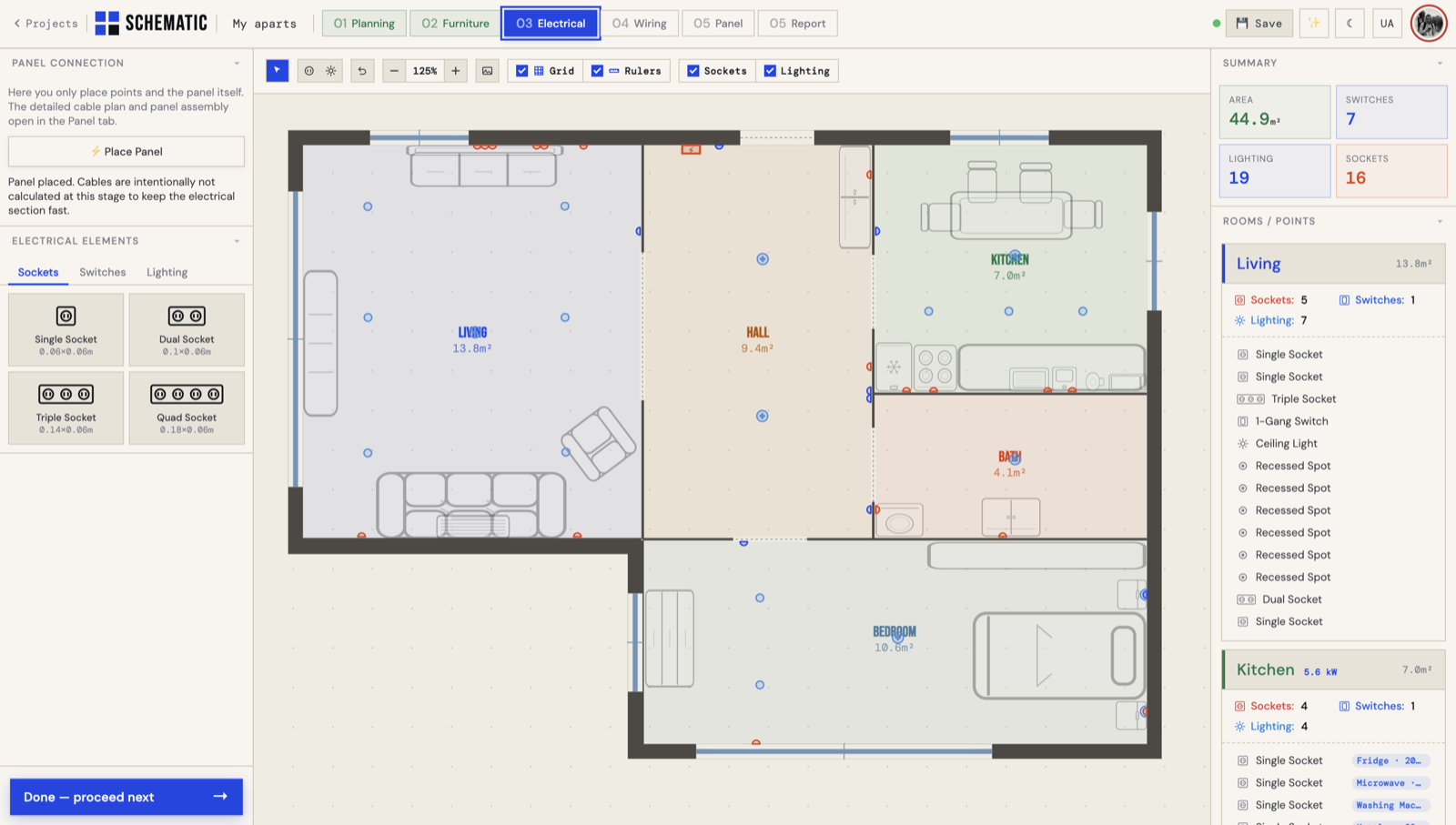Image resolution: width=1456 pixels, height=825 pixels.
Task: Click the Place Panel button
Action: pyautogui.click(x=126, y=152)
